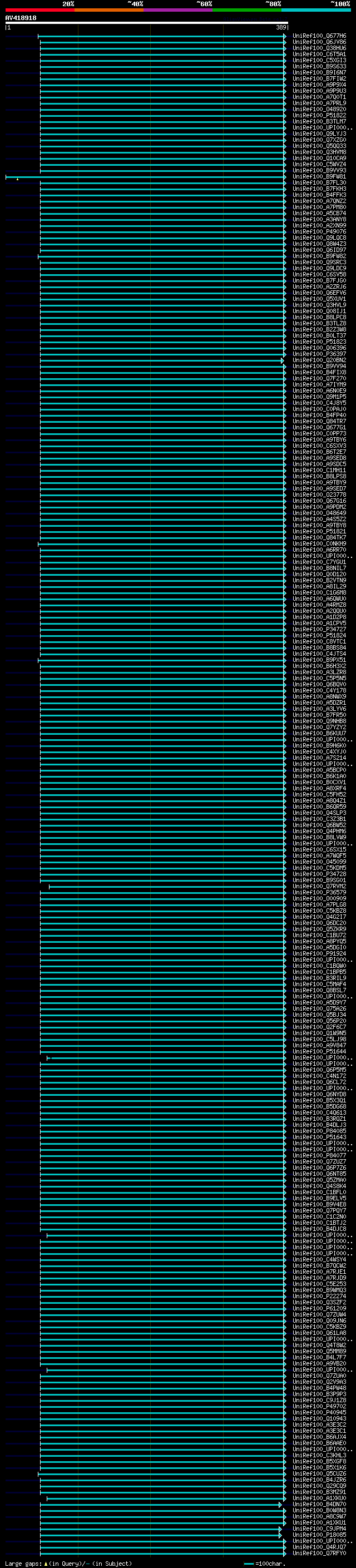This screenshot has width=356, height=1568.
Task: Select the UniRef100_C5FH52 label
Action: pos(319,794)
